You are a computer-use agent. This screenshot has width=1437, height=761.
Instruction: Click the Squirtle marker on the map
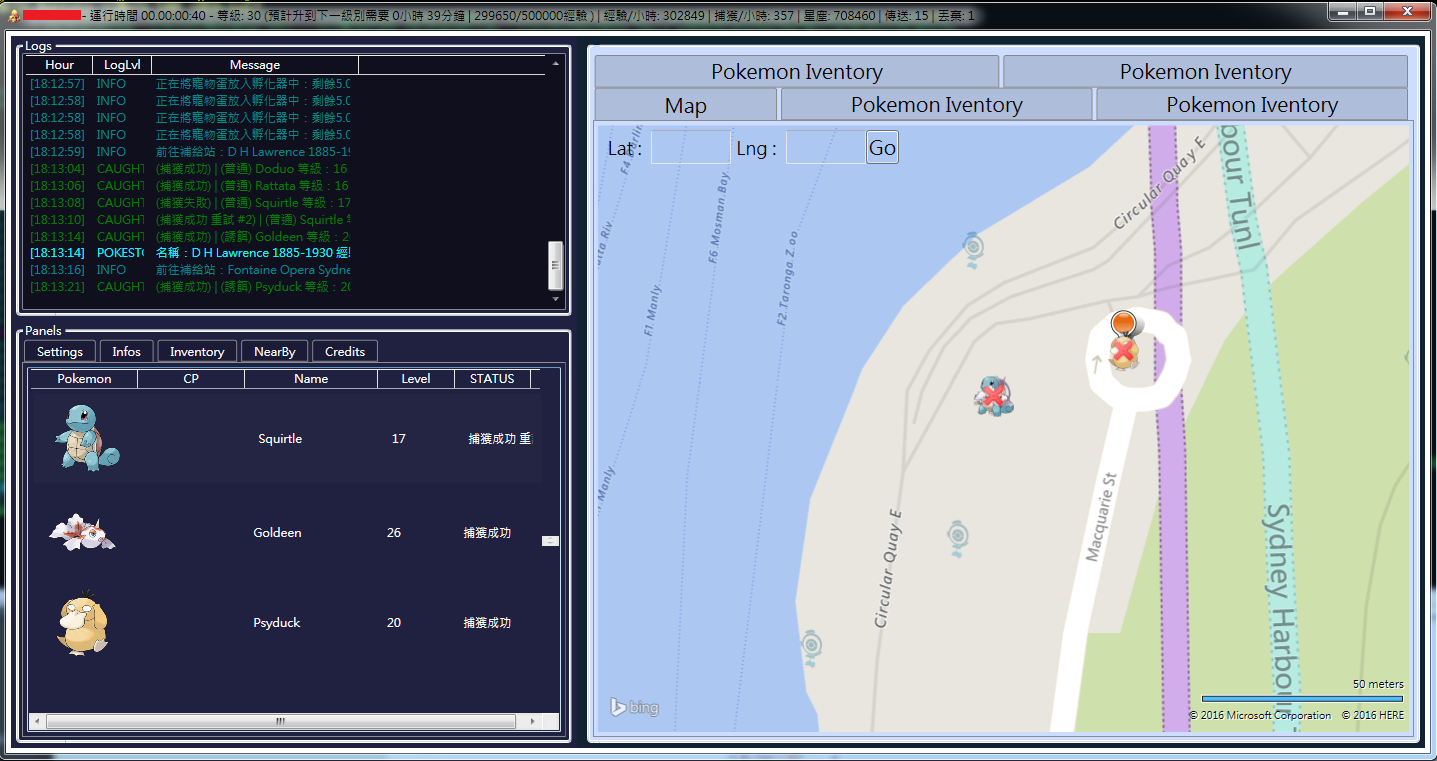click(993, 395)
